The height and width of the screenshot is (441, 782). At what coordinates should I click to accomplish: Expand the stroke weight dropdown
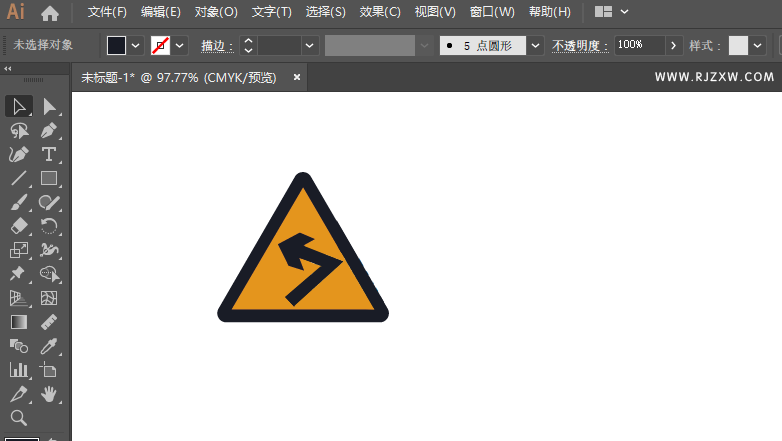tap(309, 45)
